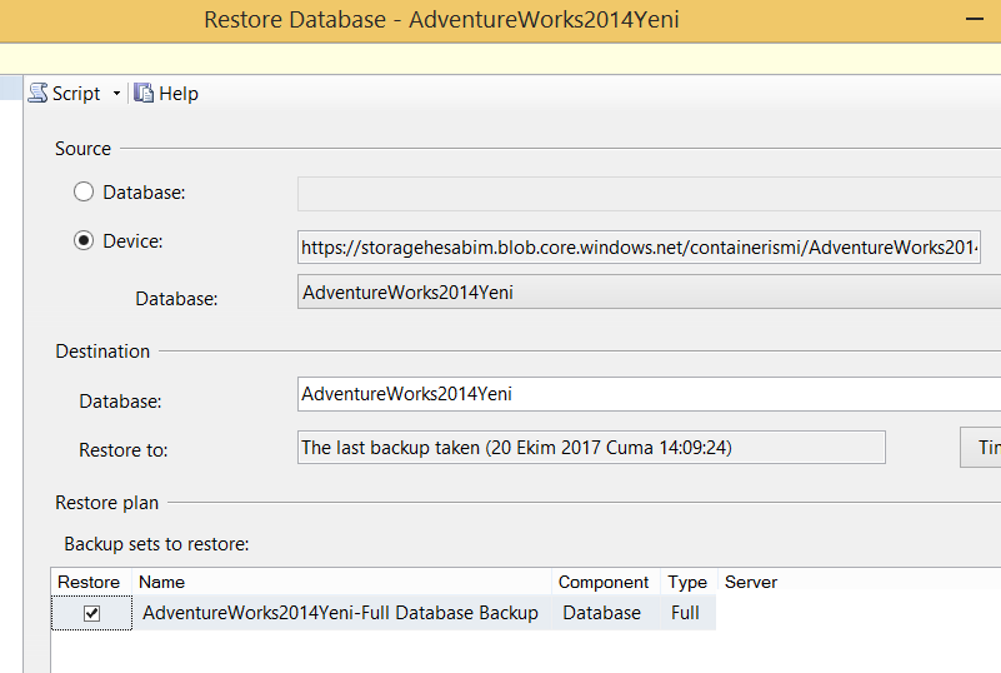Open the Help toolbar button
The height and width of the screenshot is (673, 1001).
[166, 93]
